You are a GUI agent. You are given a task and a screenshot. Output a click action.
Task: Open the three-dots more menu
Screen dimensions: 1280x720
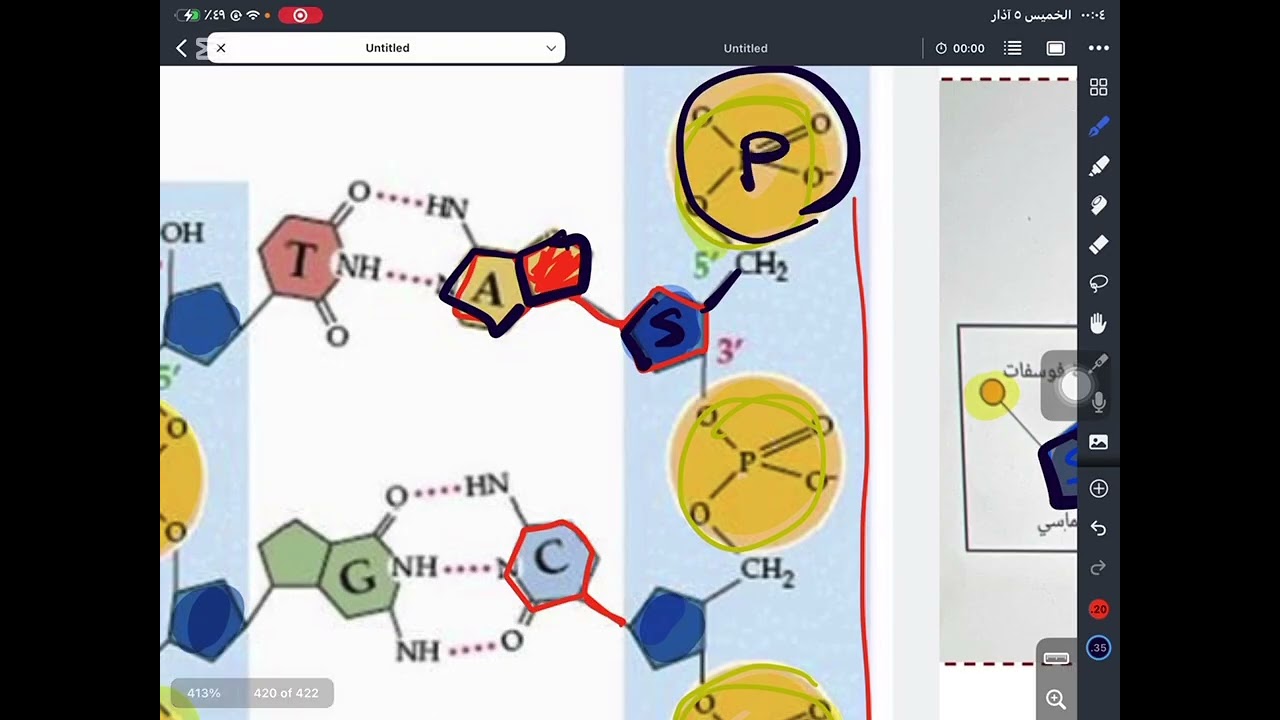tap(1099, 48)
